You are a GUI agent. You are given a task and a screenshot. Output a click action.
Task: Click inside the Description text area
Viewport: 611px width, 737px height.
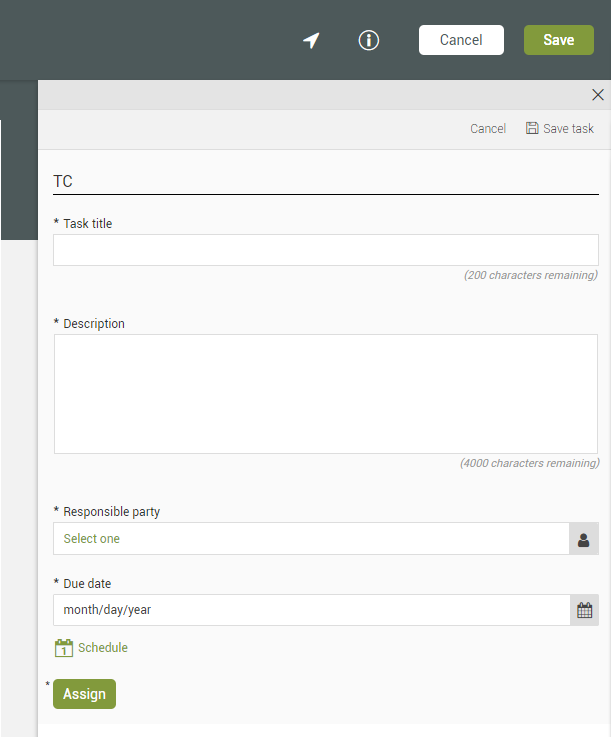click(325, 394)
